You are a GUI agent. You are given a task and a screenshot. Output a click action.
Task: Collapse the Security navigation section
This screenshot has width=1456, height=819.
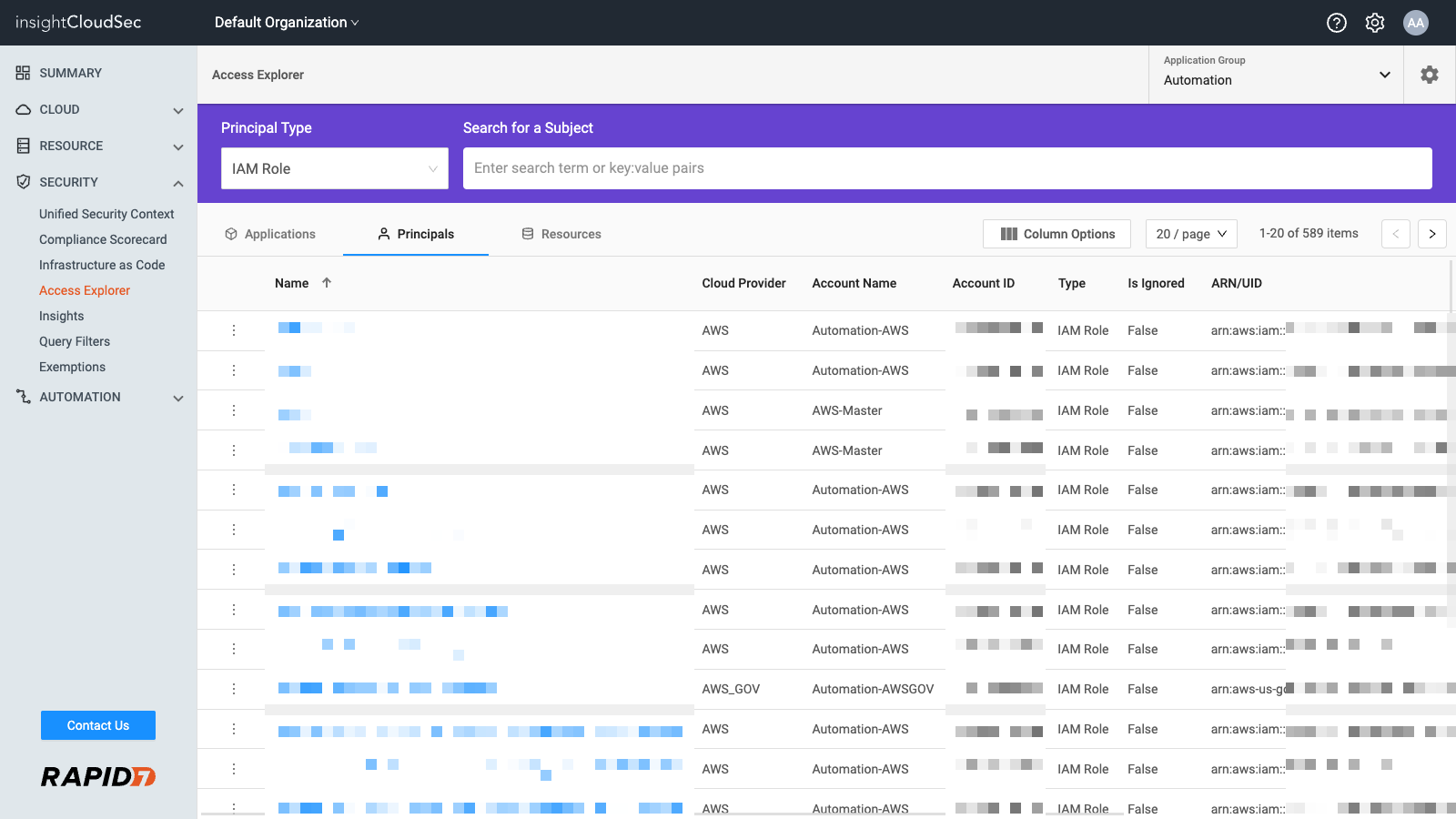[x=178, y=183]
